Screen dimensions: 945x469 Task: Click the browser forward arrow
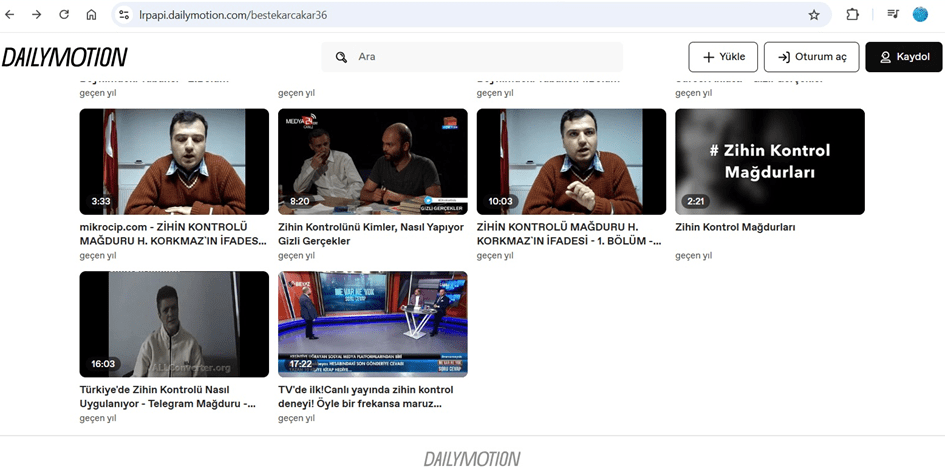pyautogui.click(x=37, y=15)
